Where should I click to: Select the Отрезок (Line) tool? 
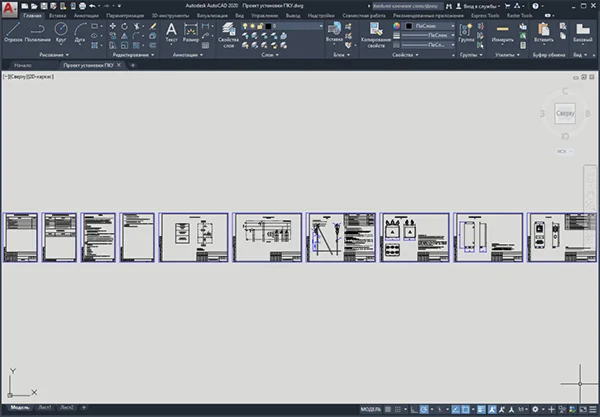pyautogui.click(x=13, y=31)
